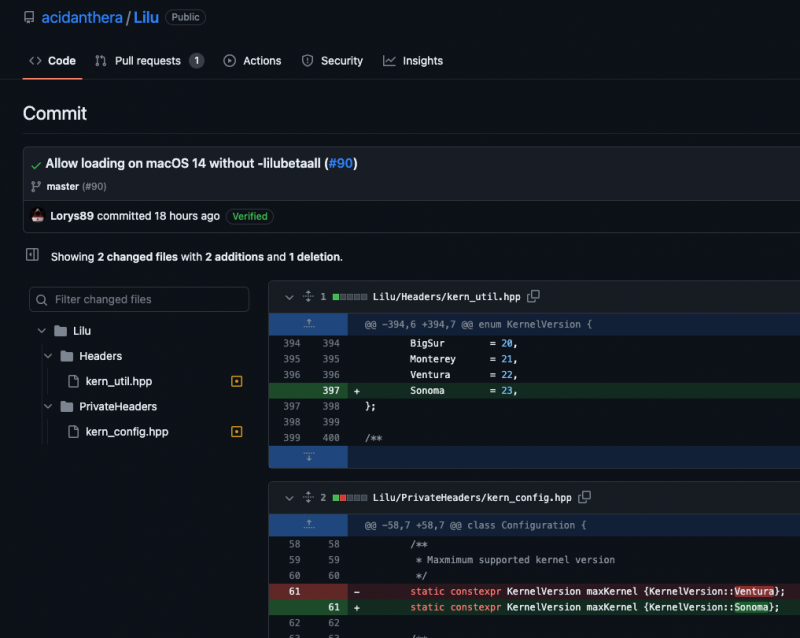This screenshot has width=800, height=638.
Task: Expand all lines in kern_config.hpp diff
Action: click(308, 497)
